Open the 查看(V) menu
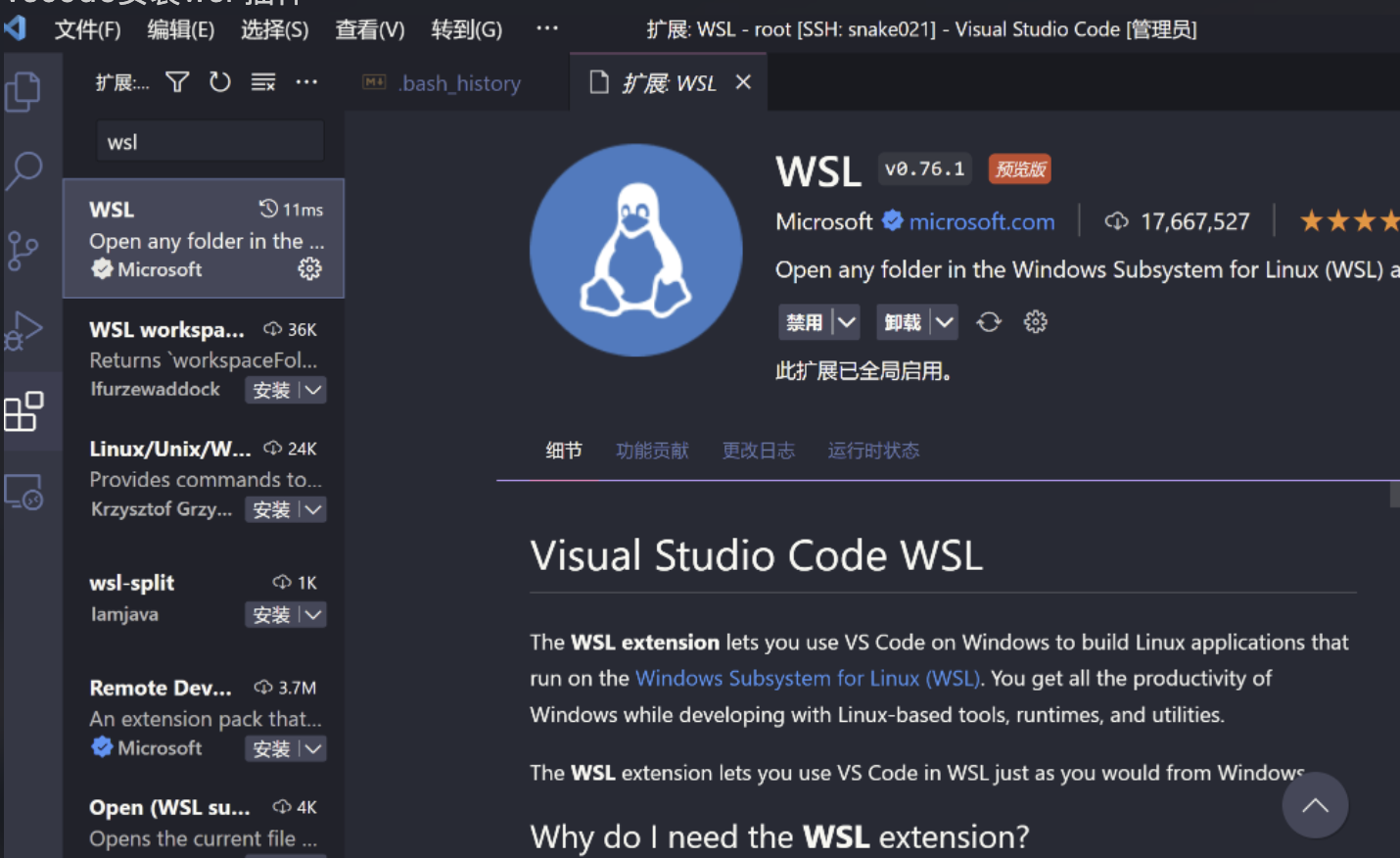The width and height of the screenshot is (1400, 858). point(370,29)
